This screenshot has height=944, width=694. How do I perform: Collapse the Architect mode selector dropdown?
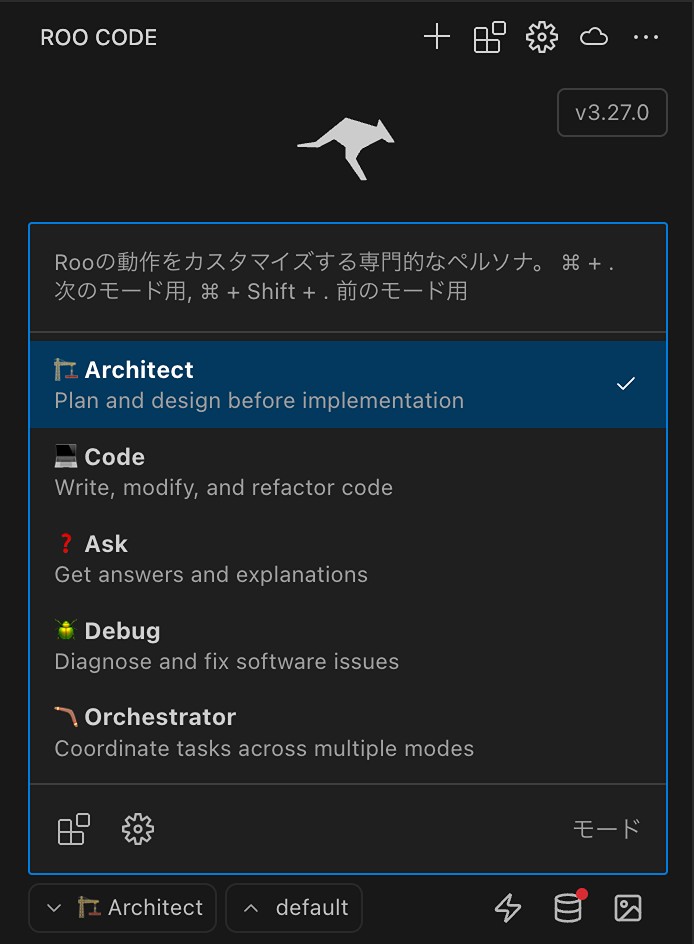123,908
